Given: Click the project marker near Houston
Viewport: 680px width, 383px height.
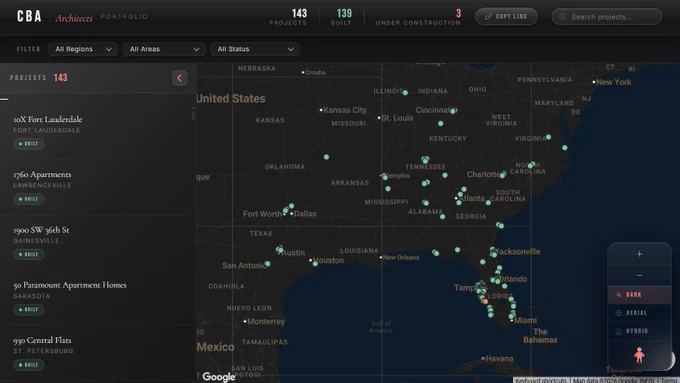Looking at the screenshot, I should (315, 264).
